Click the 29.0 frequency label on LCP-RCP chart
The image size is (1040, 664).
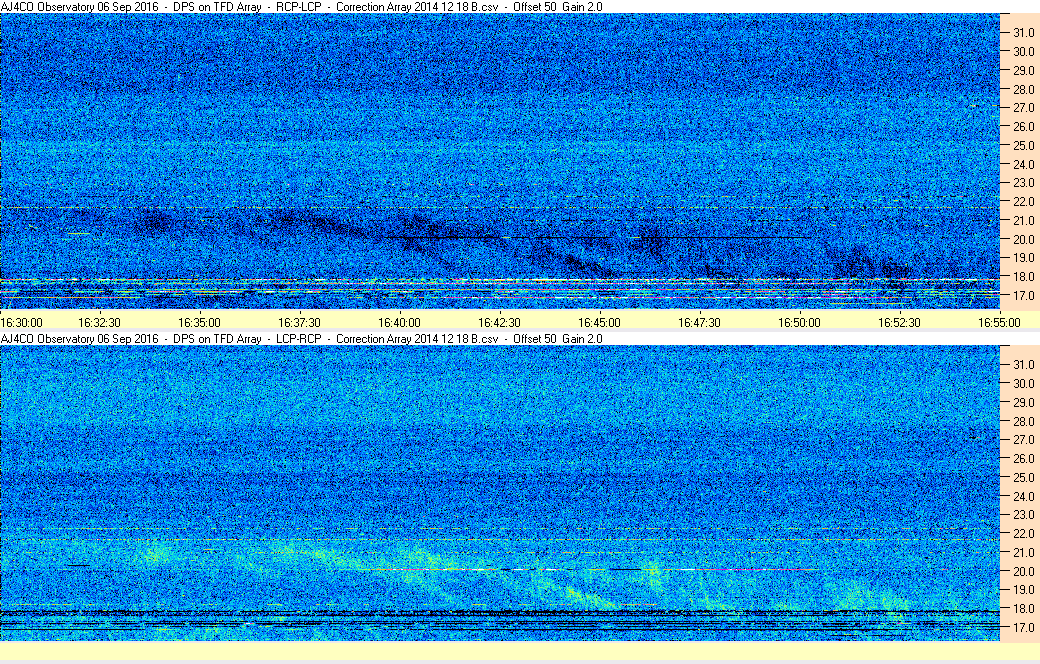[1023, 403]
